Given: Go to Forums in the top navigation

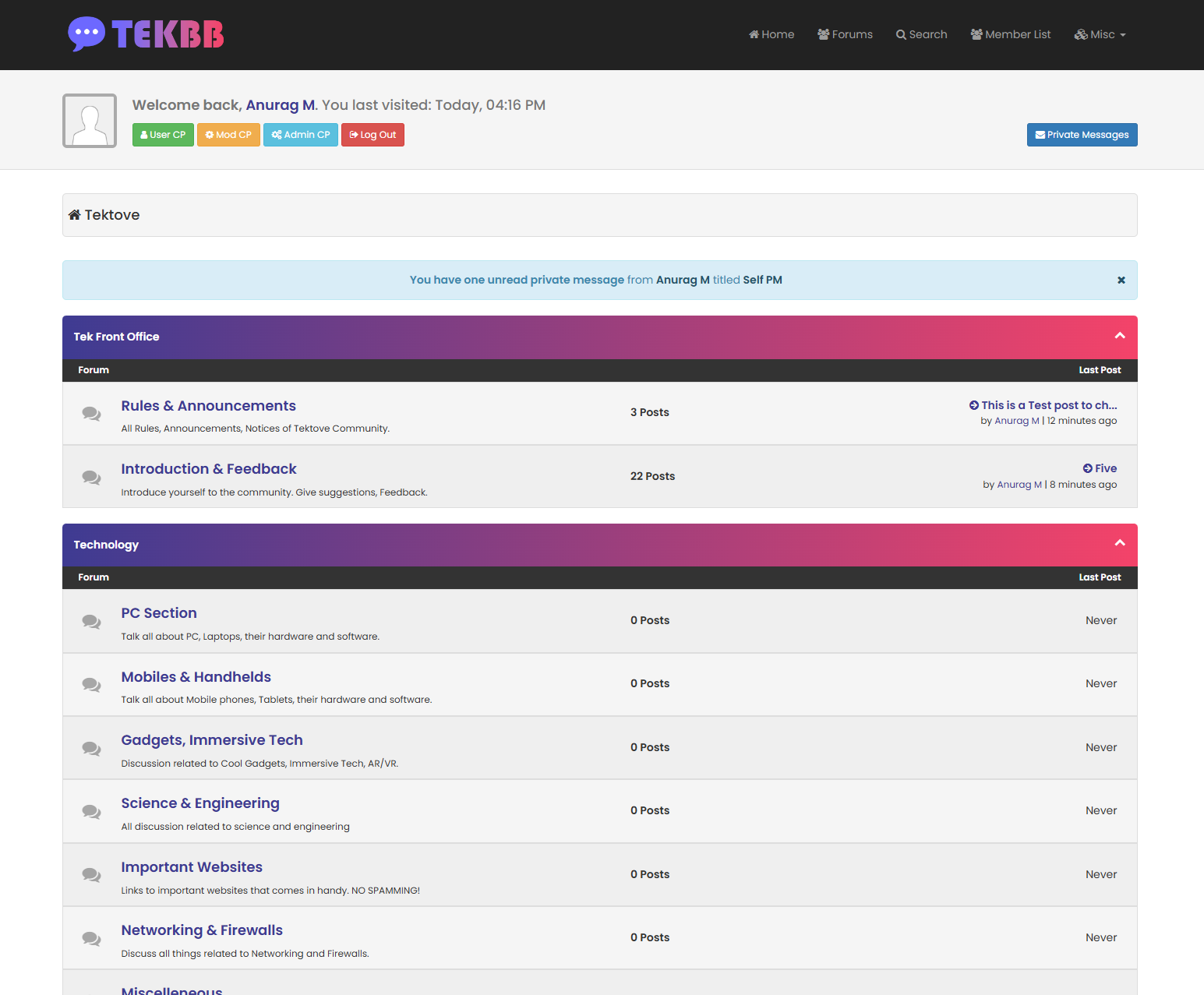Looking at the screenshot, I should [845, 34].
